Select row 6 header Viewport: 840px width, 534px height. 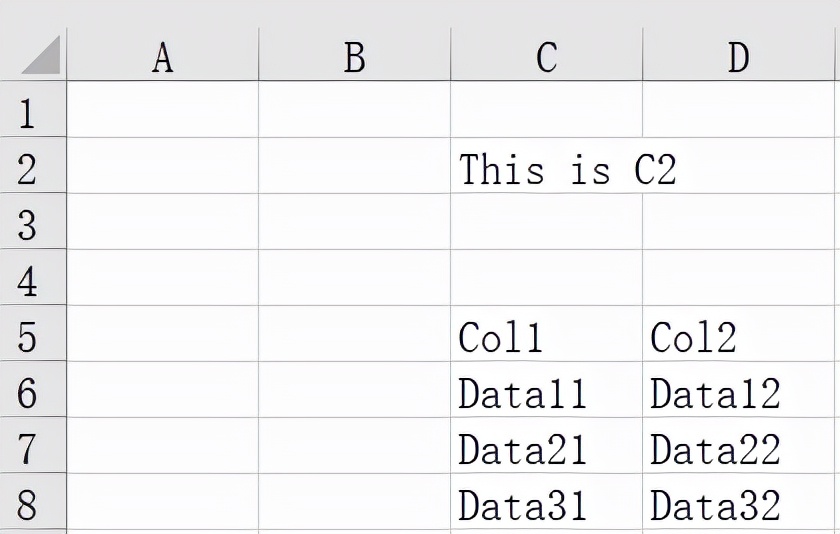tap(33, 389)
